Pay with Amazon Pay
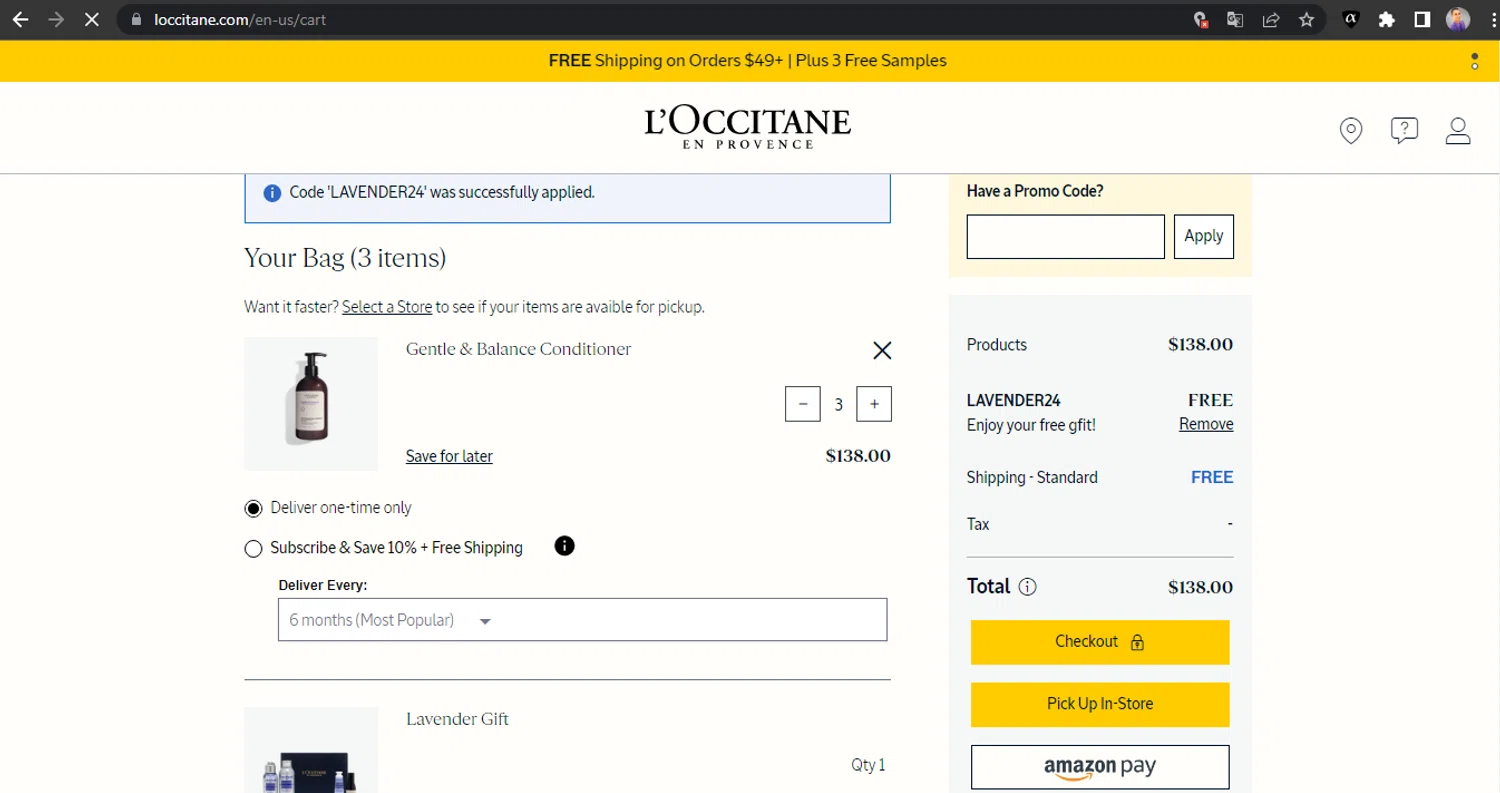Viewport: 1500px width, 793px height. [x=1100, y=768]
